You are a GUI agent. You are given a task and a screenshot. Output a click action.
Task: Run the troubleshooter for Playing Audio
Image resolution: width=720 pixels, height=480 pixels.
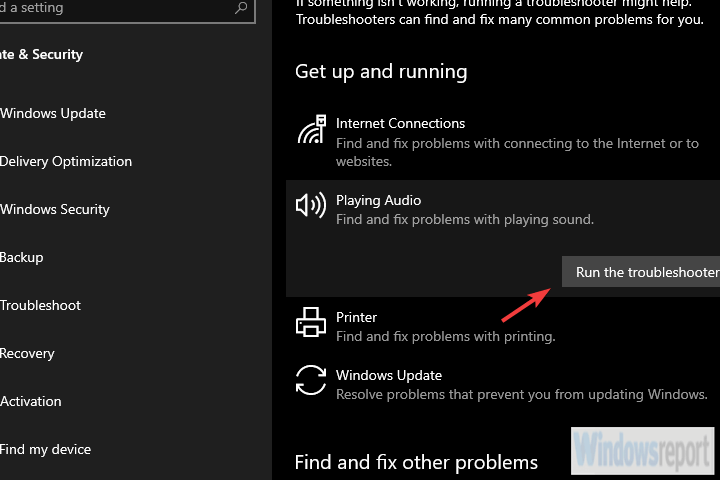(641, 272)
